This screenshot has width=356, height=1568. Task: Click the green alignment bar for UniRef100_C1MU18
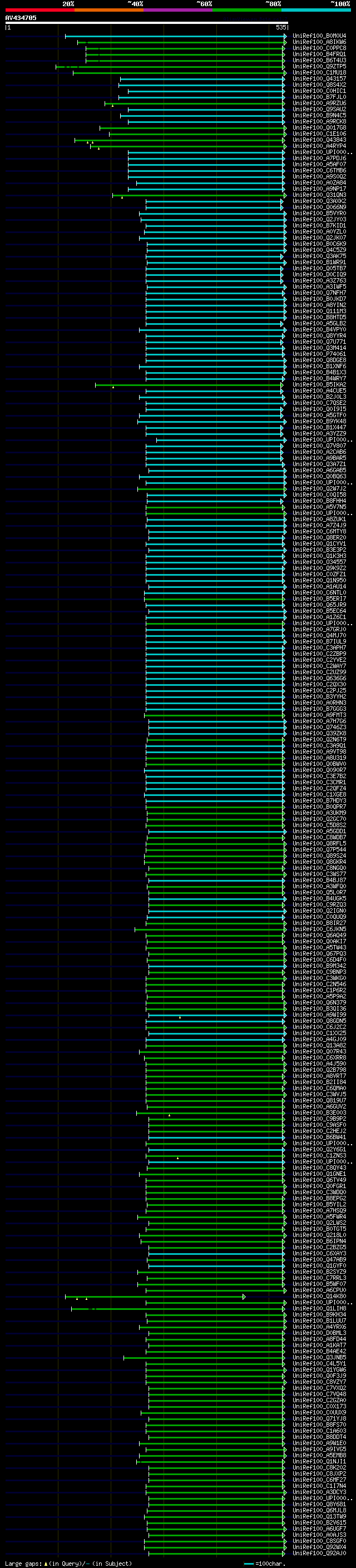click(180, 72)
